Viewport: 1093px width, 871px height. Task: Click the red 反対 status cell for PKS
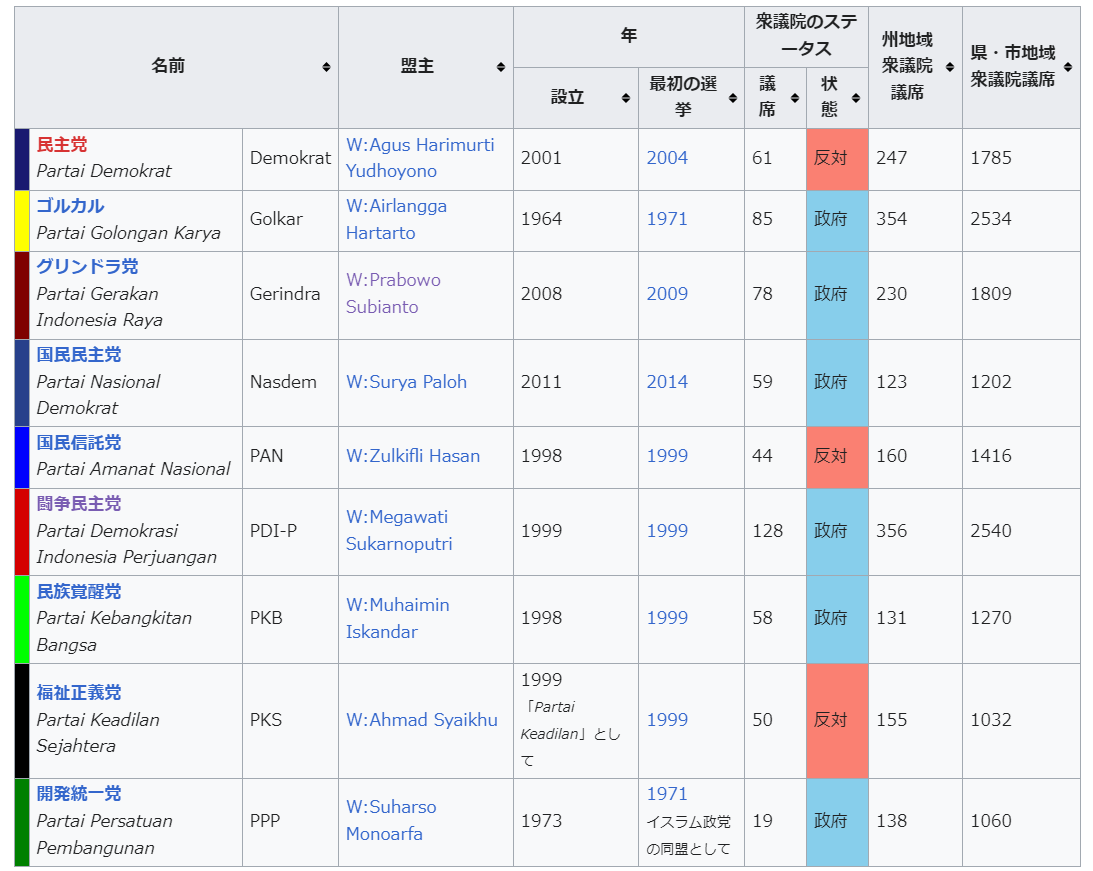pos(837,720)
